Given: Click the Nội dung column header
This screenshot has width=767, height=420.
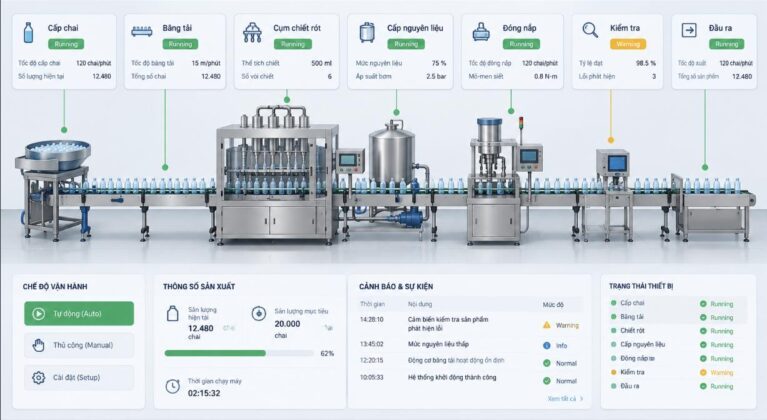Looking at the screenshot, I should coord(420,304).
